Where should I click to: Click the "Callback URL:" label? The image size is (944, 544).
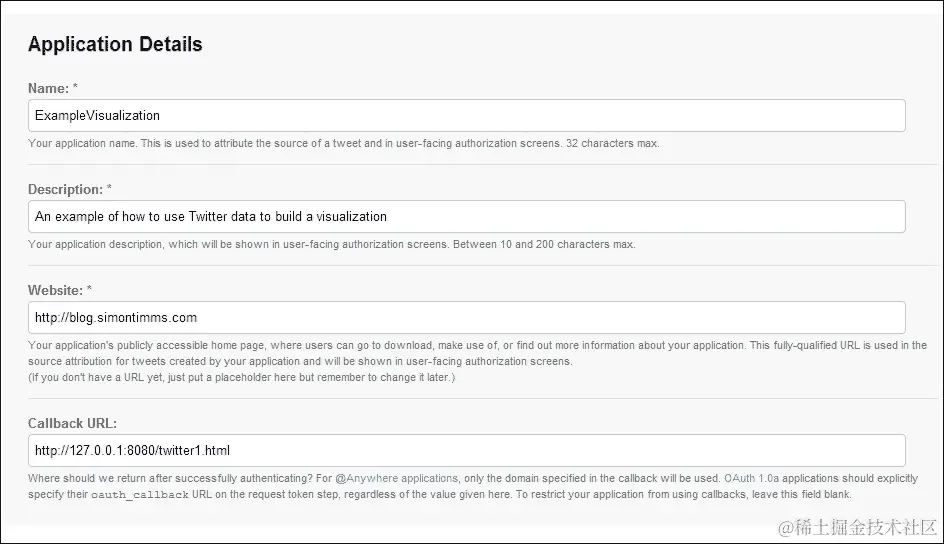click(x=73, y=423)
